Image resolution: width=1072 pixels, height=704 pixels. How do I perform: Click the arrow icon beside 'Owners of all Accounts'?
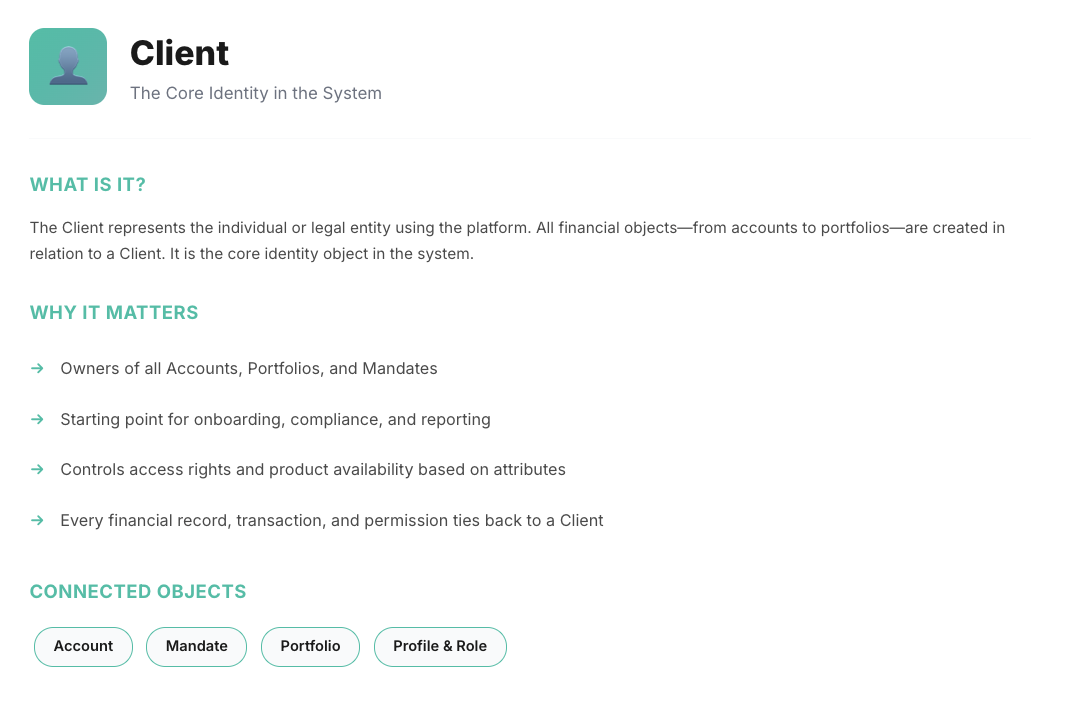tap(37, 368)
